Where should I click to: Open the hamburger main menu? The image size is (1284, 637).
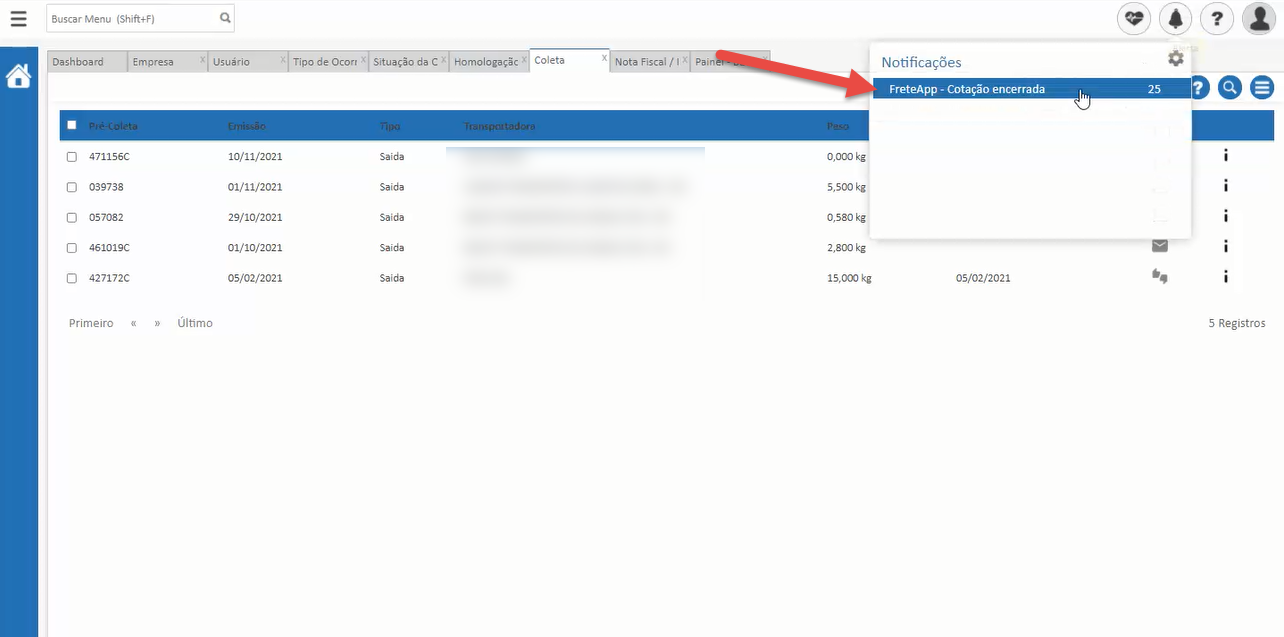coord(18,18)
